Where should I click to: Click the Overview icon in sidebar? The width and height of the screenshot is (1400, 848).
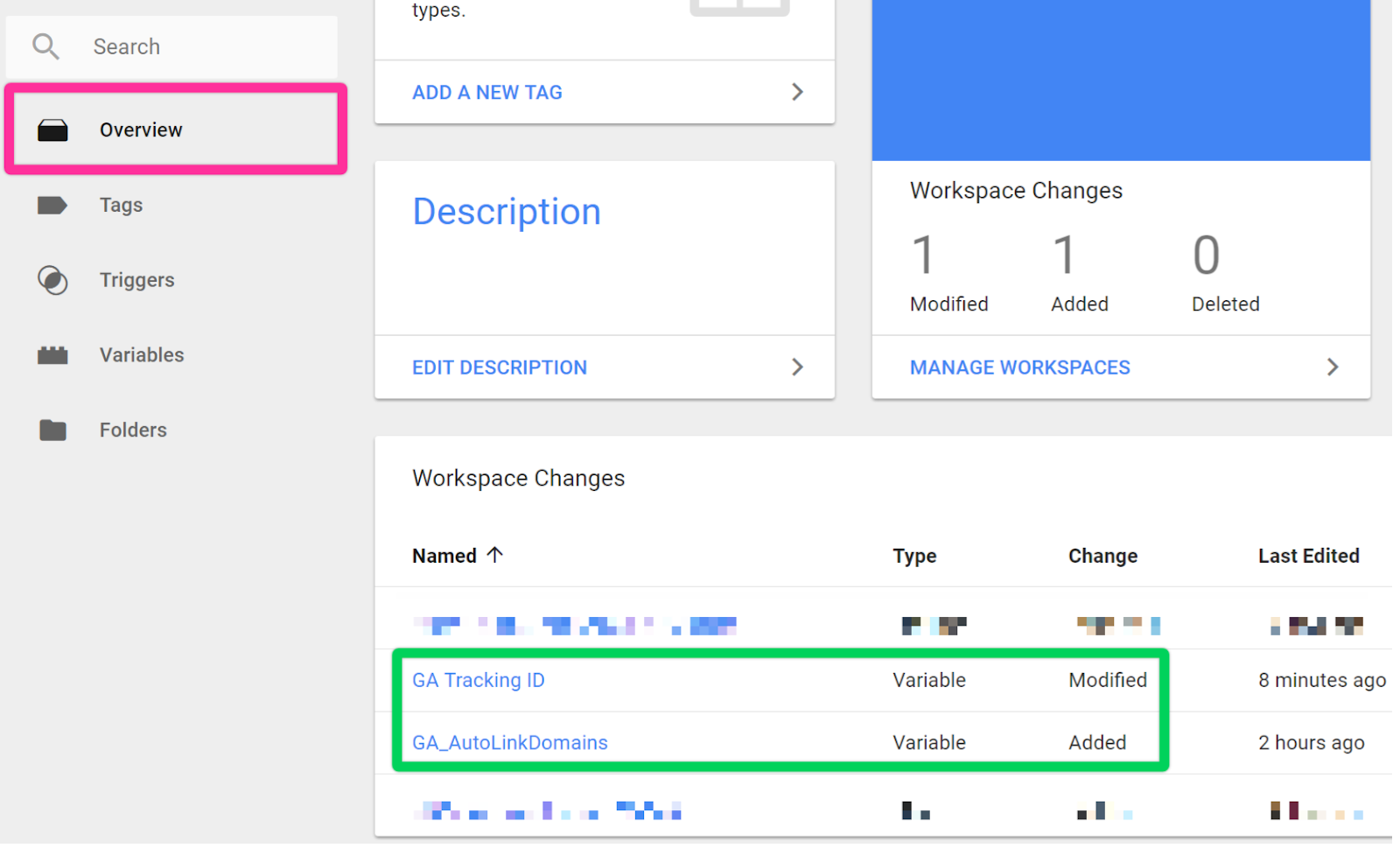tap(52, 130)
